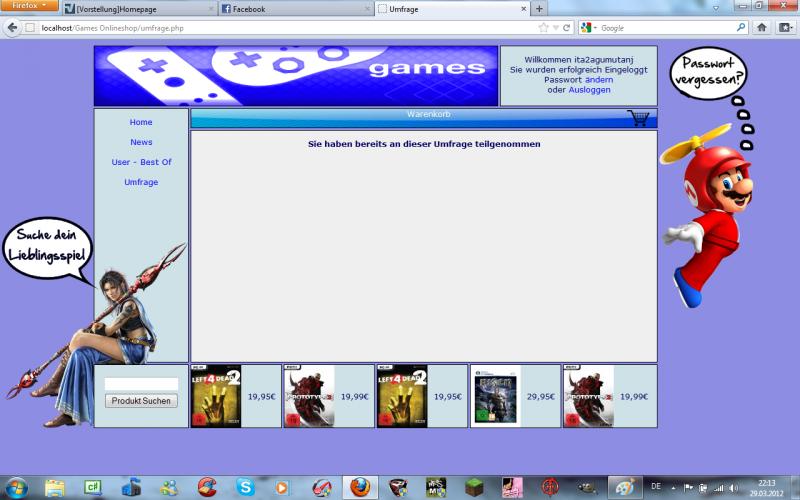Expand the Google search engine selector
Viewport: 800px width, 500px height.
click(x=588, y=28)
